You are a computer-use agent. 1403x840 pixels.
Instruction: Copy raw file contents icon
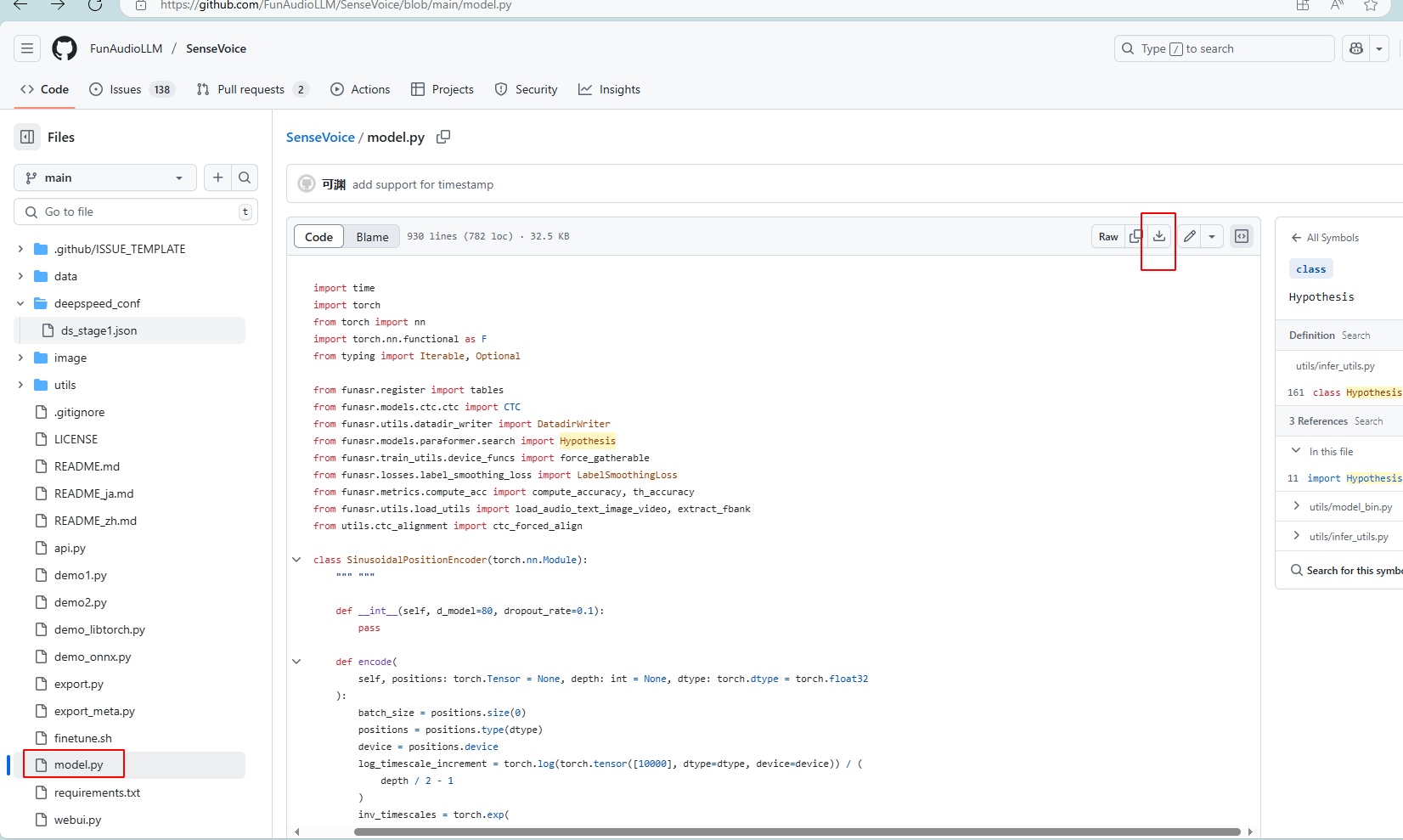pos(1135,237)
